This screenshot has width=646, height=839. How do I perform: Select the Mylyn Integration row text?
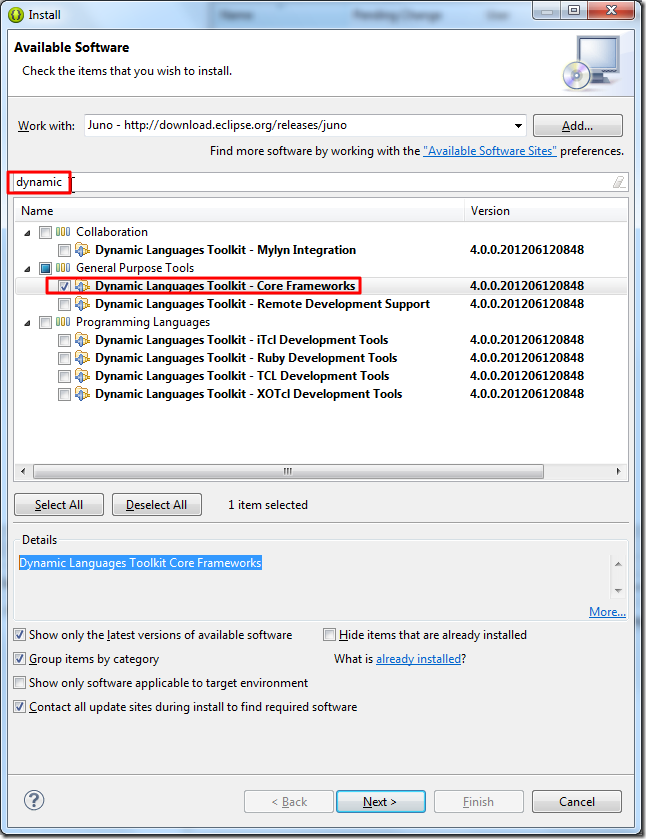[225, 249]
